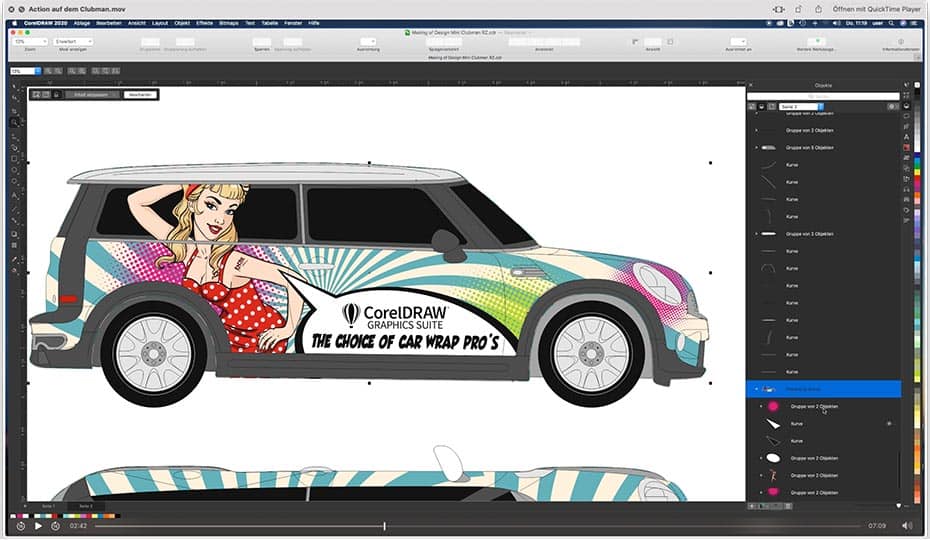
Task: Skip backward in the video player
Action: [x=21, y=526]
